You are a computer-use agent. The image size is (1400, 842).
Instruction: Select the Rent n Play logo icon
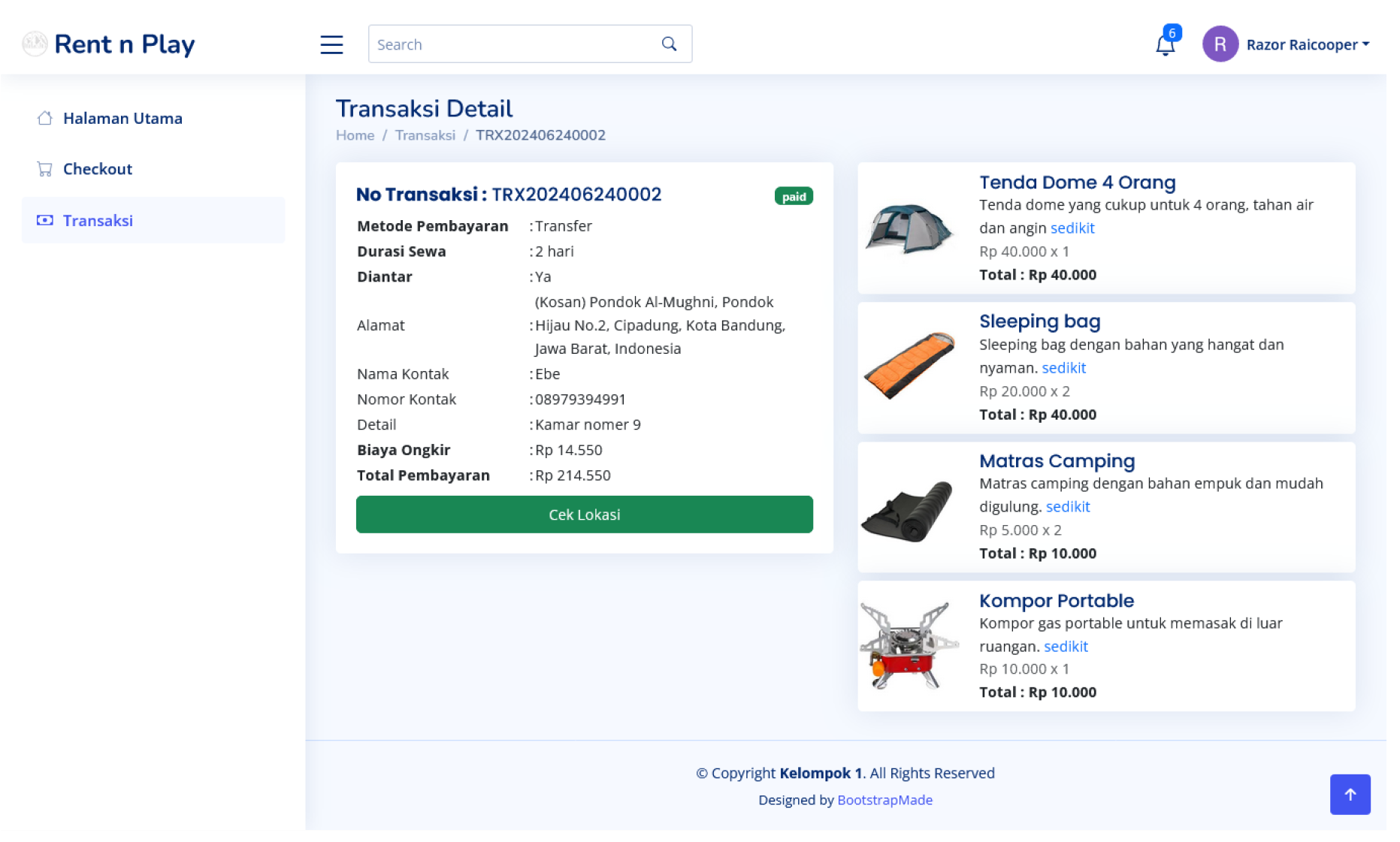pos(35,44)
